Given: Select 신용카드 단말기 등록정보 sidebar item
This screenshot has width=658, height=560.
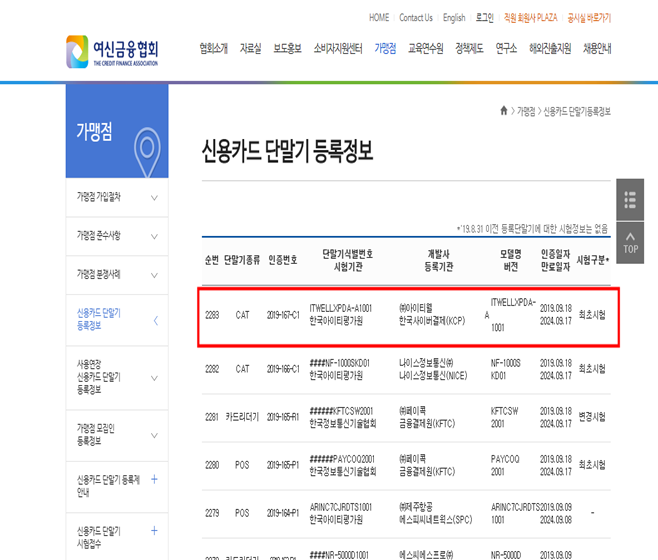Looking at the screenshot, I should [99, 319].
